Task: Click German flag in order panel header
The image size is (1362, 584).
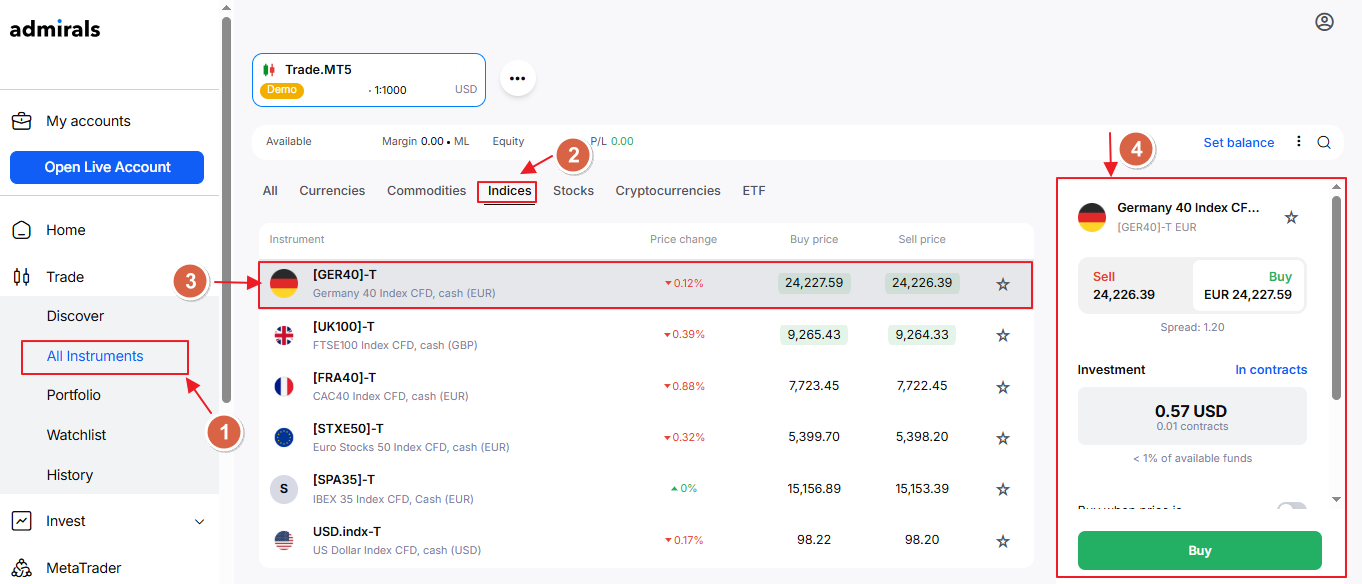Action: (x=1091, y=217)
